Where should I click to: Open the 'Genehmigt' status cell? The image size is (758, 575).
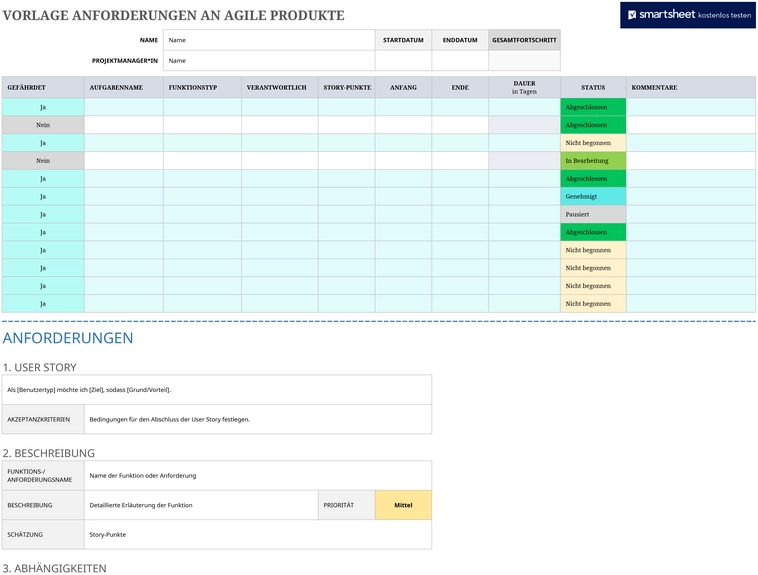pyautogui.click(x=593, y=196)
